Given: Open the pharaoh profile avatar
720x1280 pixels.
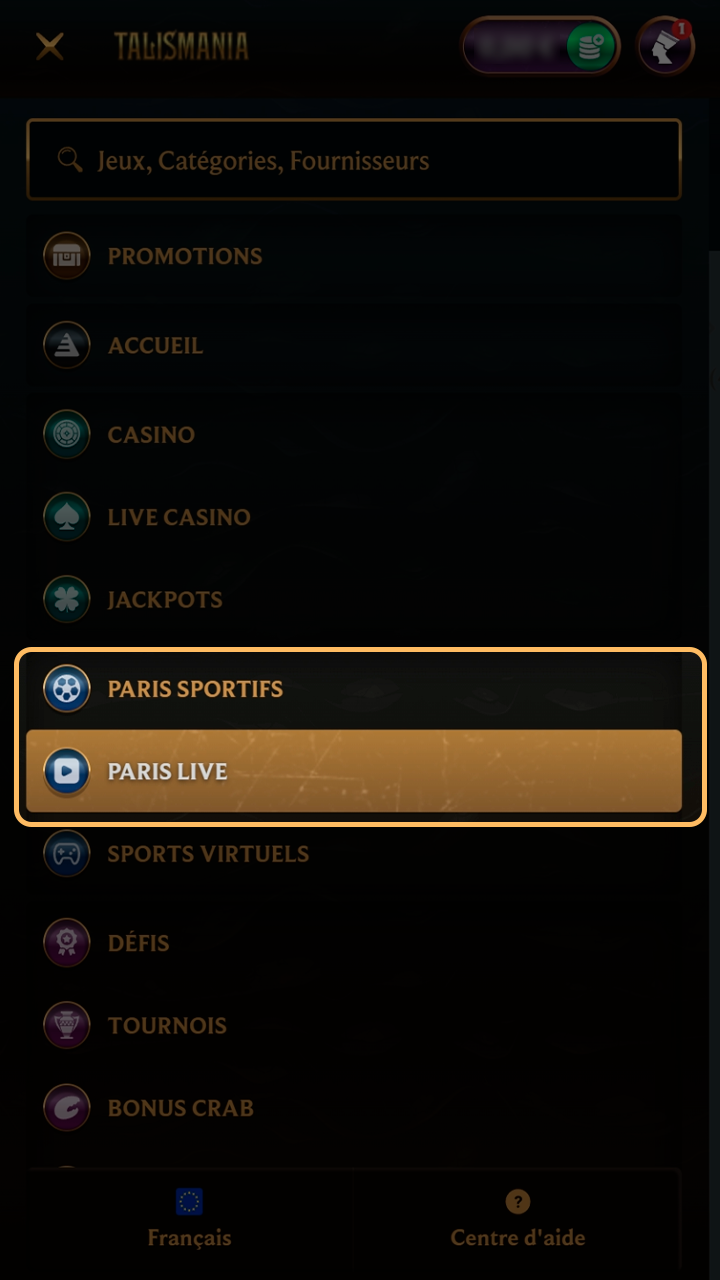Looking at the screenshot, I should 666,46.
